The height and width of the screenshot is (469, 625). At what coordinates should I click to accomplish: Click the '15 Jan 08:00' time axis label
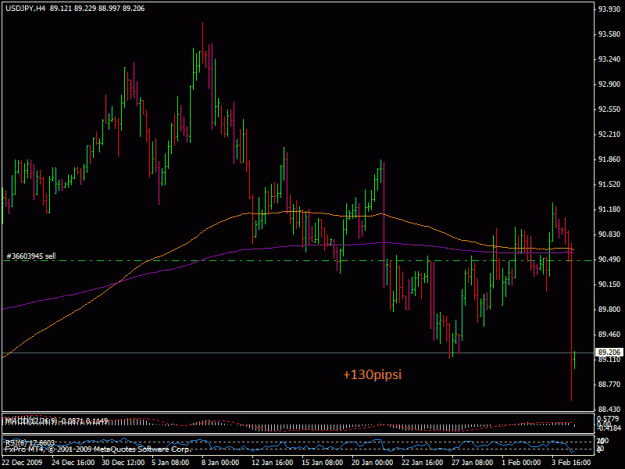click(322, 462)
